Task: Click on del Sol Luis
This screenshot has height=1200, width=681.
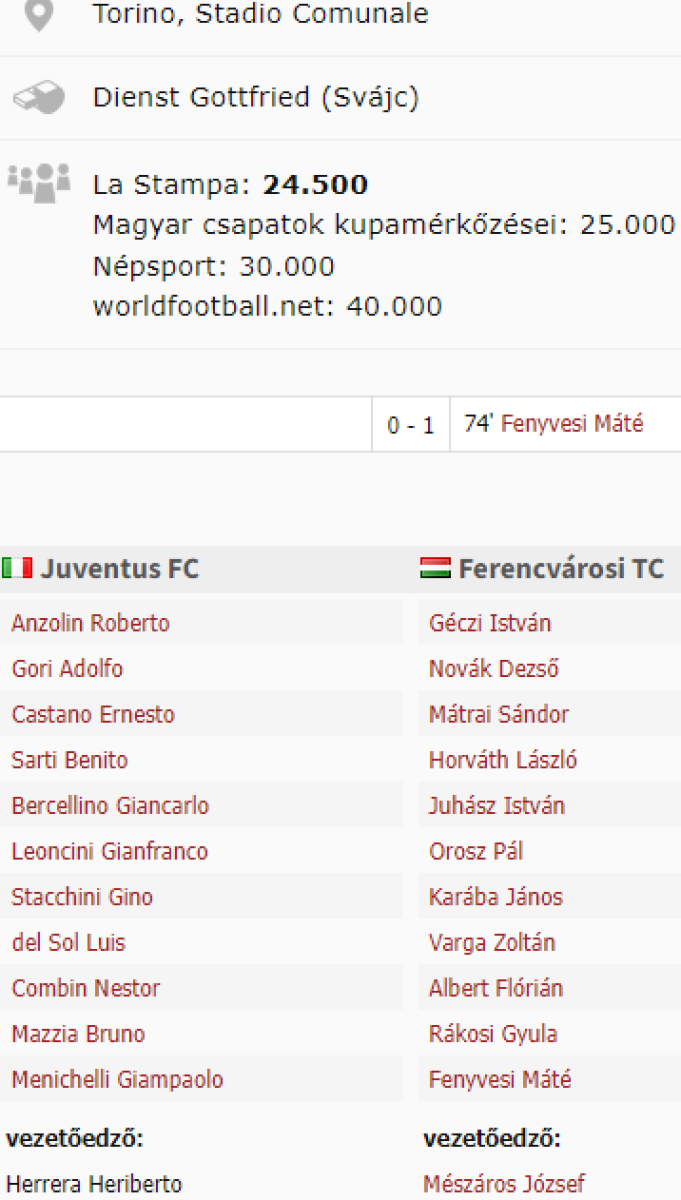Action: (68, 942)
